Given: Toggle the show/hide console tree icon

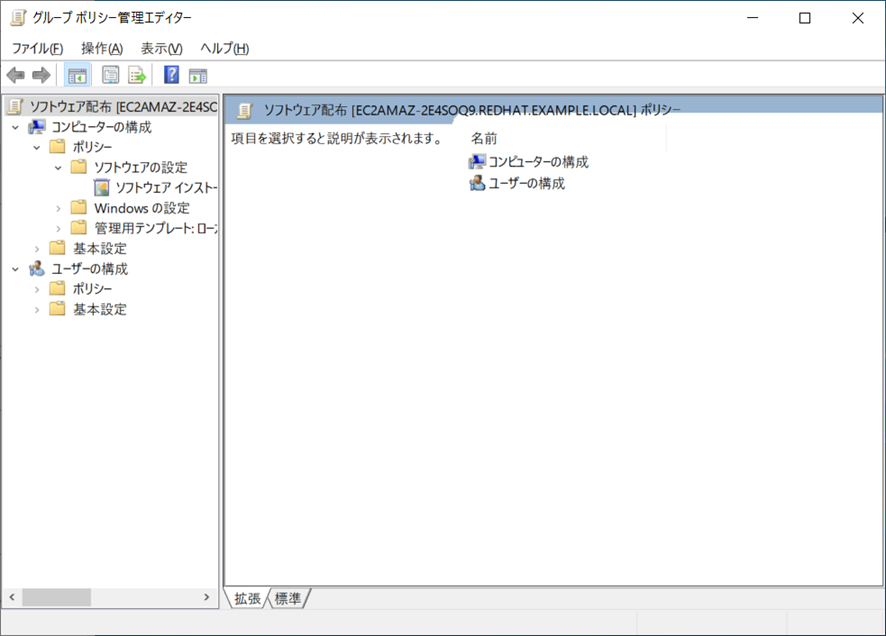Looking at the screenshot, I should [x=77, y=75].
